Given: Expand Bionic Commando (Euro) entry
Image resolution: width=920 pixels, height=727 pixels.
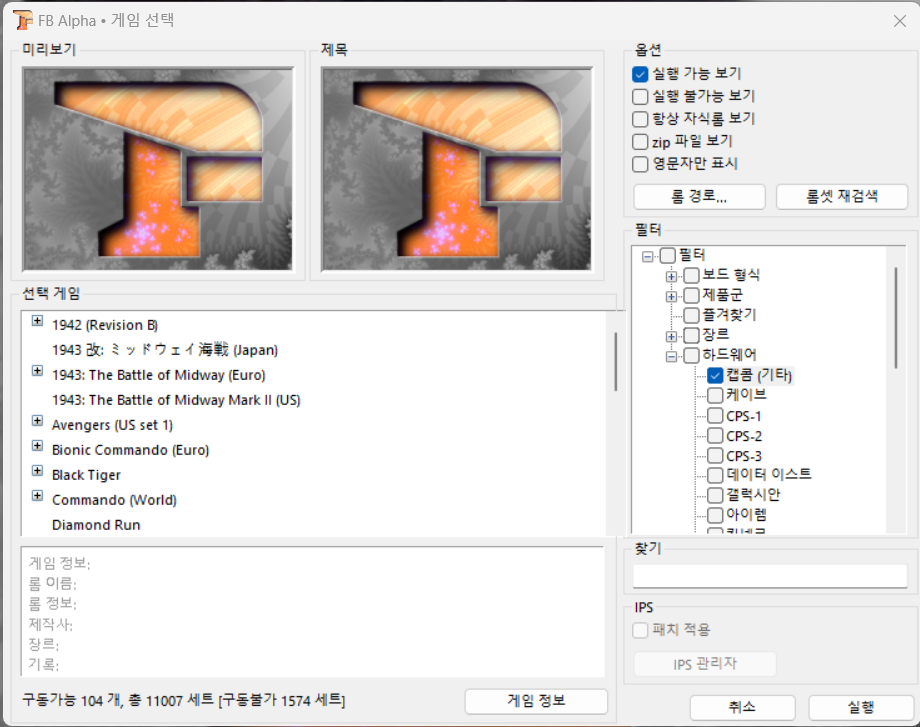Looking at the screenshot, I should pos(38,446).
